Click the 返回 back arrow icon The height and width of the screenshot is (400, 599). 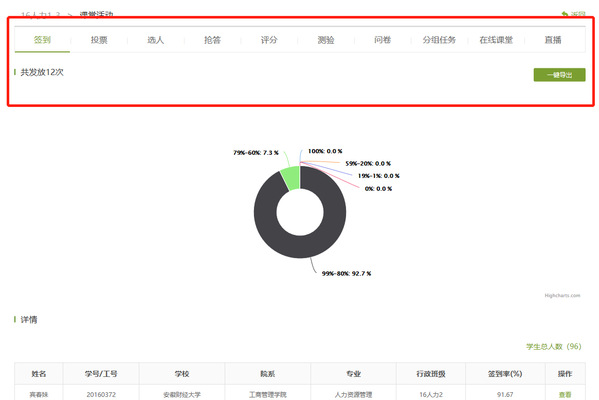(565, 14)
